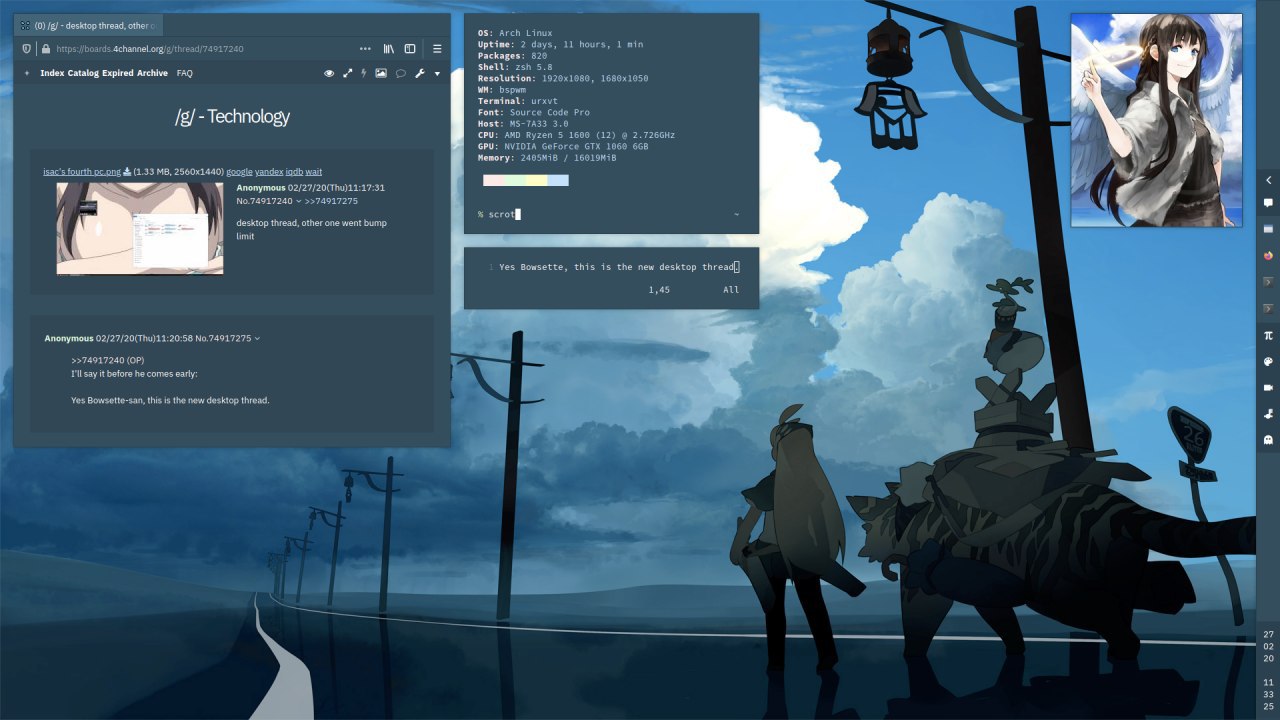Open the Expired link

(119, 73)
